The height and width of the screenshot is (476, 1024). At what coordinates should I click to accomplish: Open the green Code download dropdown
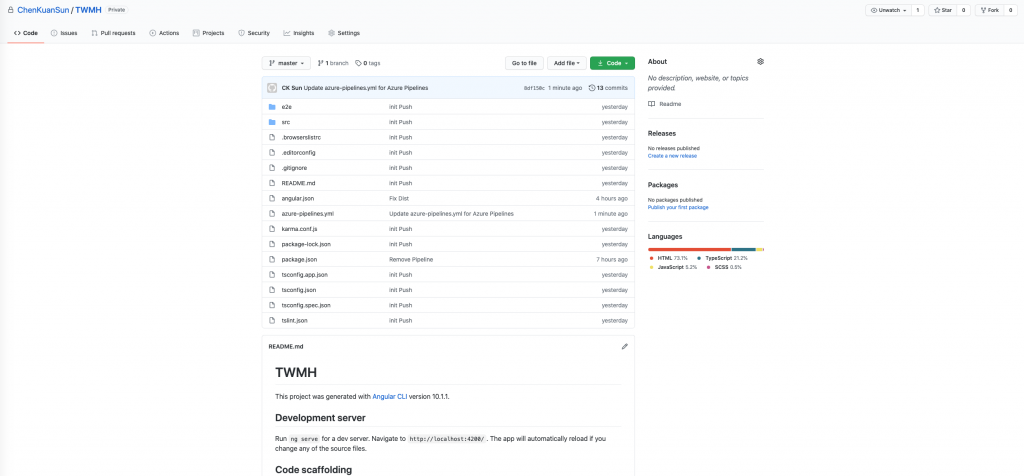point(612,63)
